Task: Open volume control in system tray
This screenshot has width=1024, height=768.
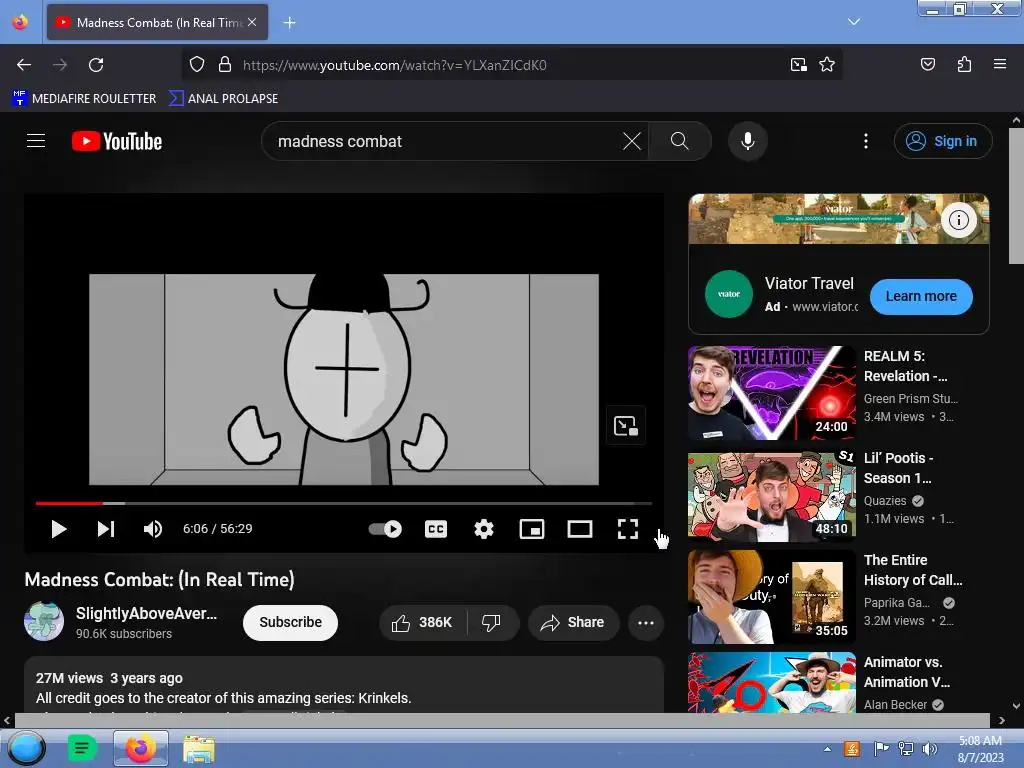Action: (929, 748)
